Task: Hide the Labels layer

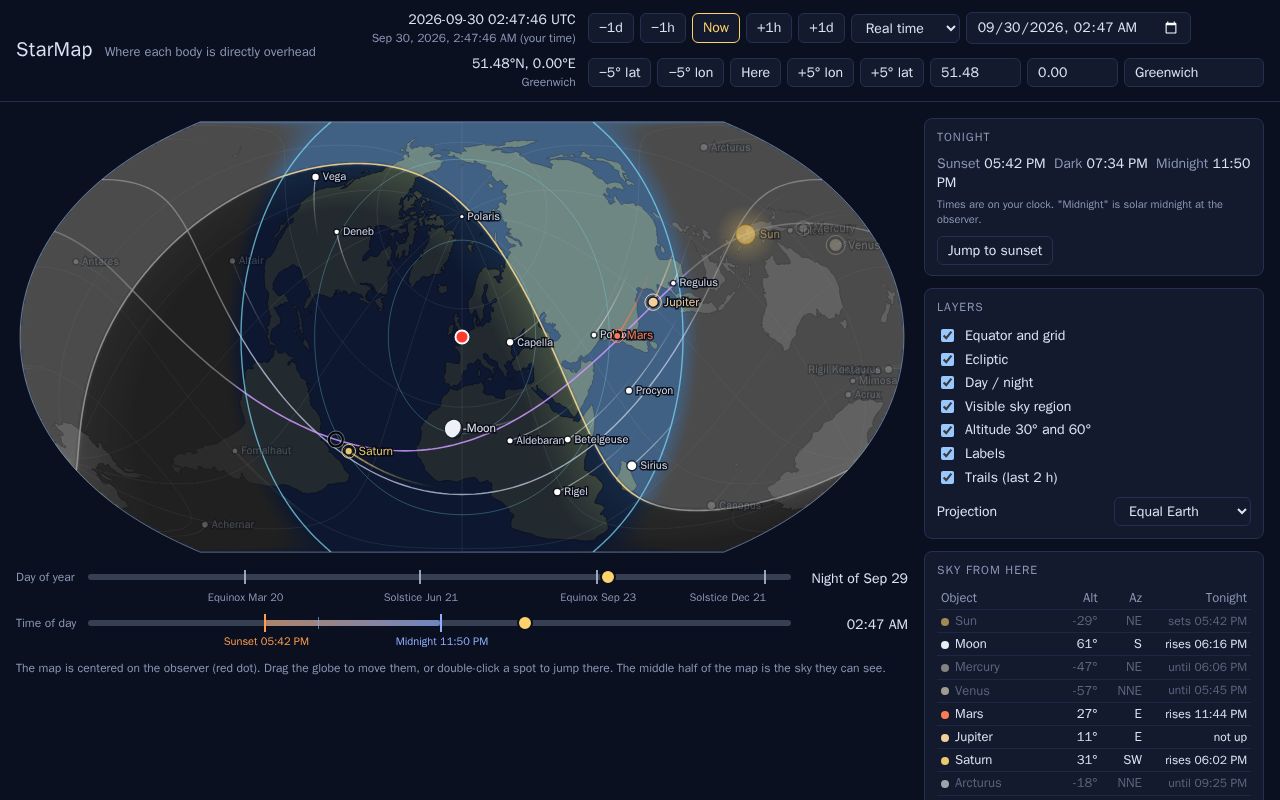Action: click(947, 454)
